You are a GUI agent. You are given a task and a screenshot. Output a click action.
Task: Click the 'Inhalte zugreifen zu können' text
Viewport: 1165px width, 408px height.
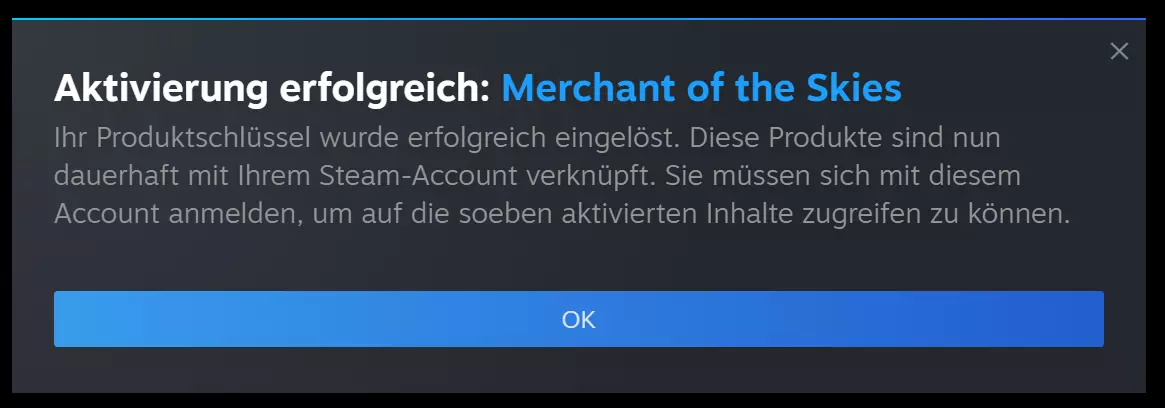point(888,215)
